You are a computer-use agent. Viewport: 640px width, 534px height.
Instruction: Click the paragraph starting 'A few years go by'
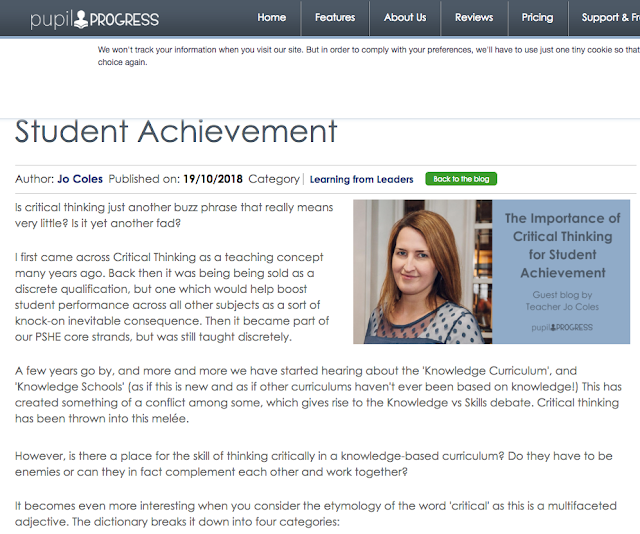click(318, 394)
